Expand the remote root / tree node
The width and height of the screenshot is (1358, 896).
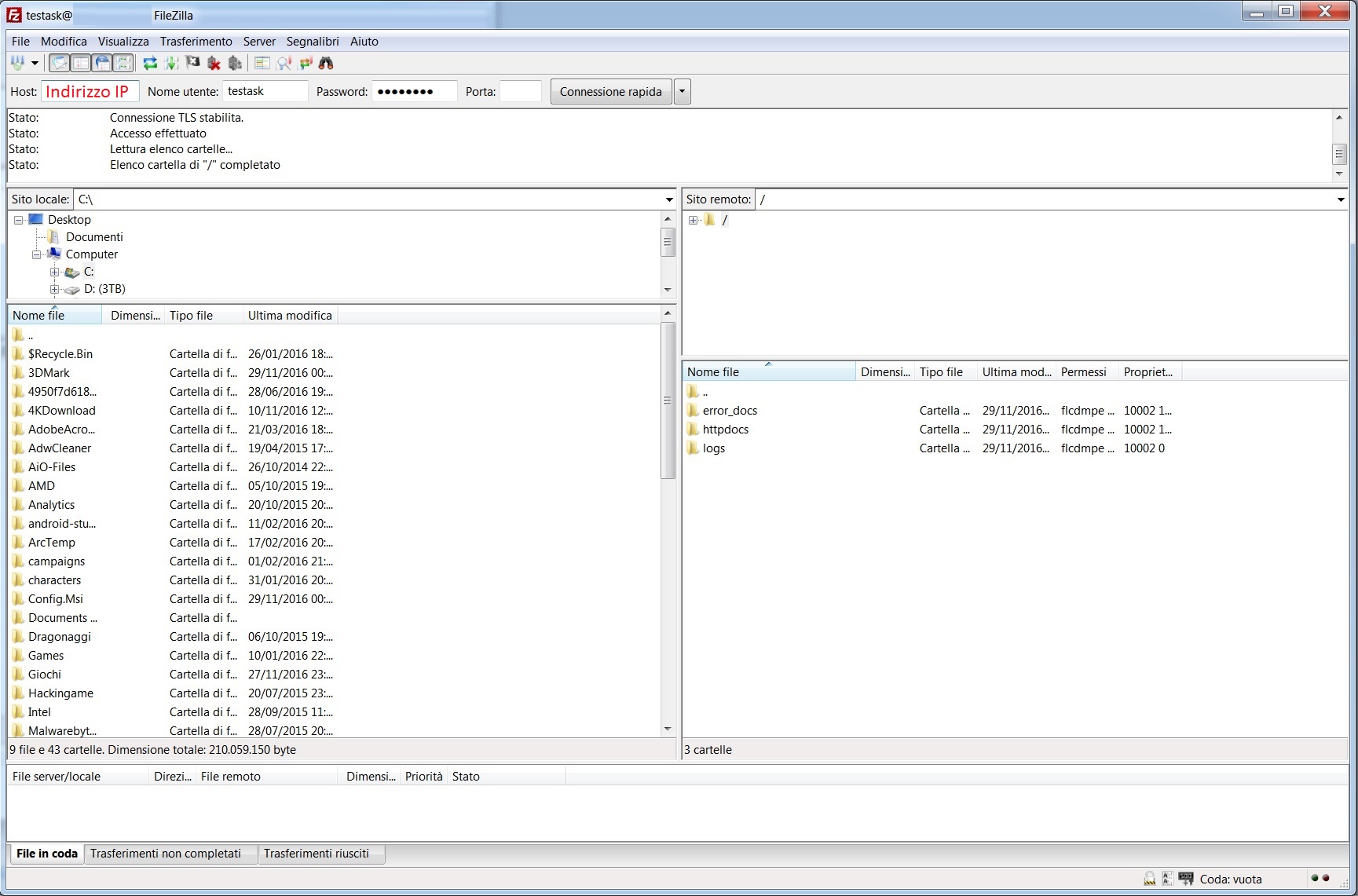(693, 220)
